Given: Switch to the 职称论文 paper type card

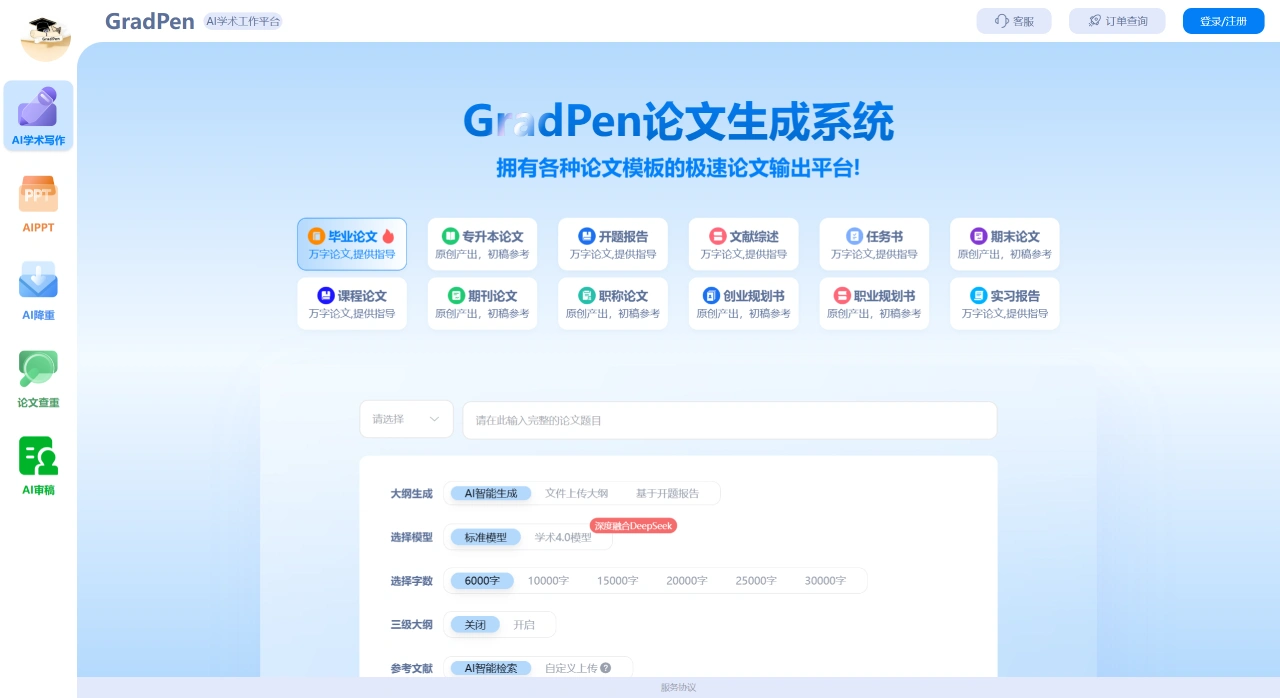Looking at the screenshot, I should tap(613, 304).
